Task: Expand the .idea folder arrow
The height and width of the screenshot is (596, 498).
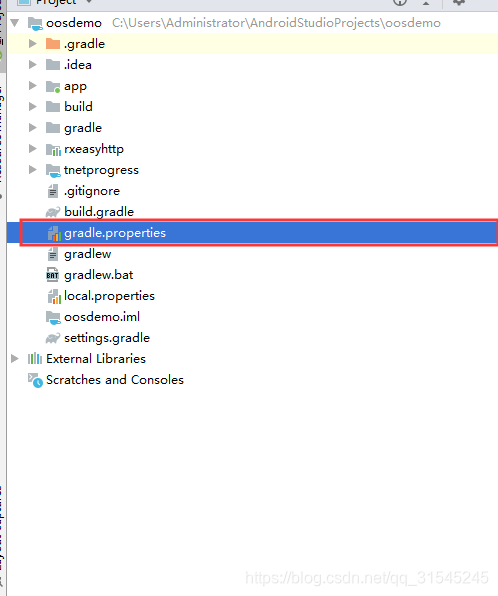Action: click(x=33, y=65)
